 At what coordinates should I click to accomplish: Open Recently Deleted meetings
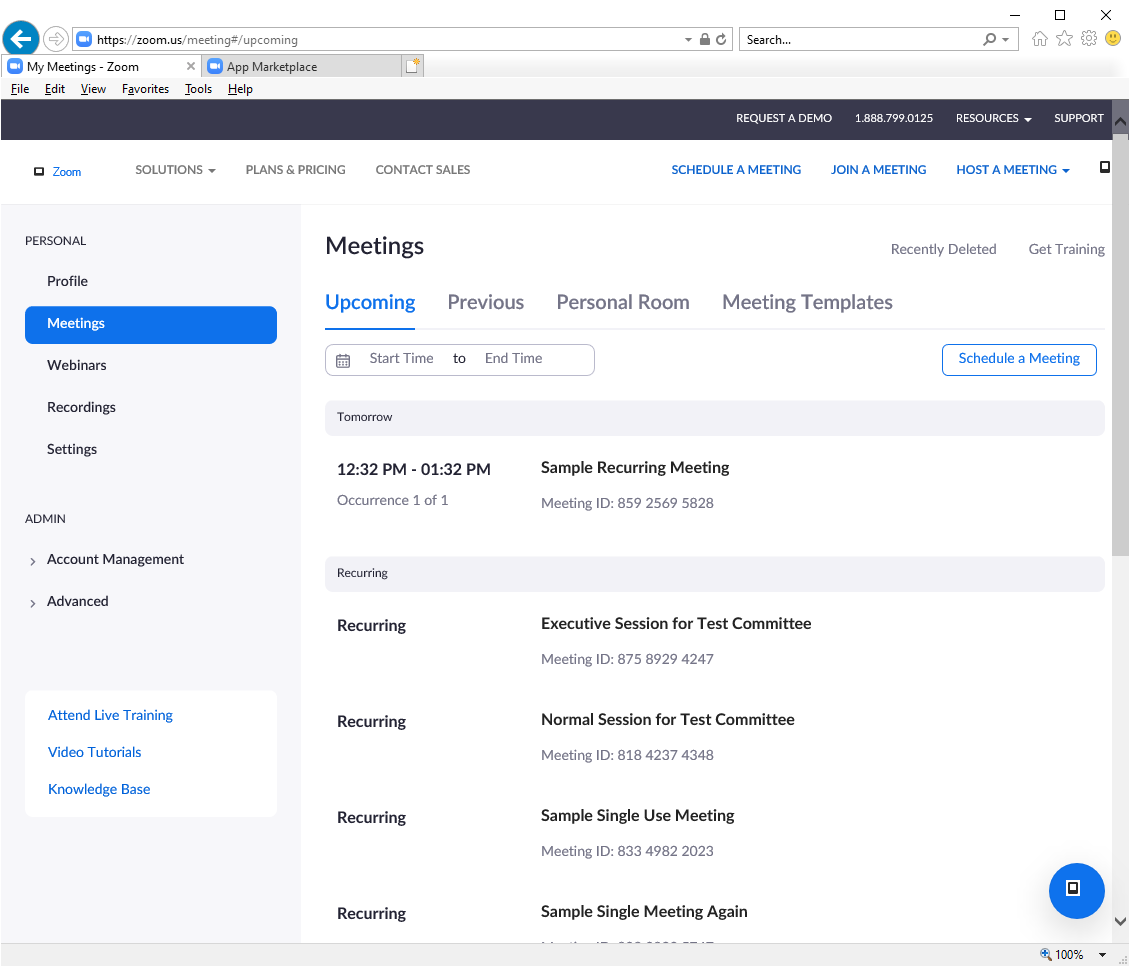943,249
